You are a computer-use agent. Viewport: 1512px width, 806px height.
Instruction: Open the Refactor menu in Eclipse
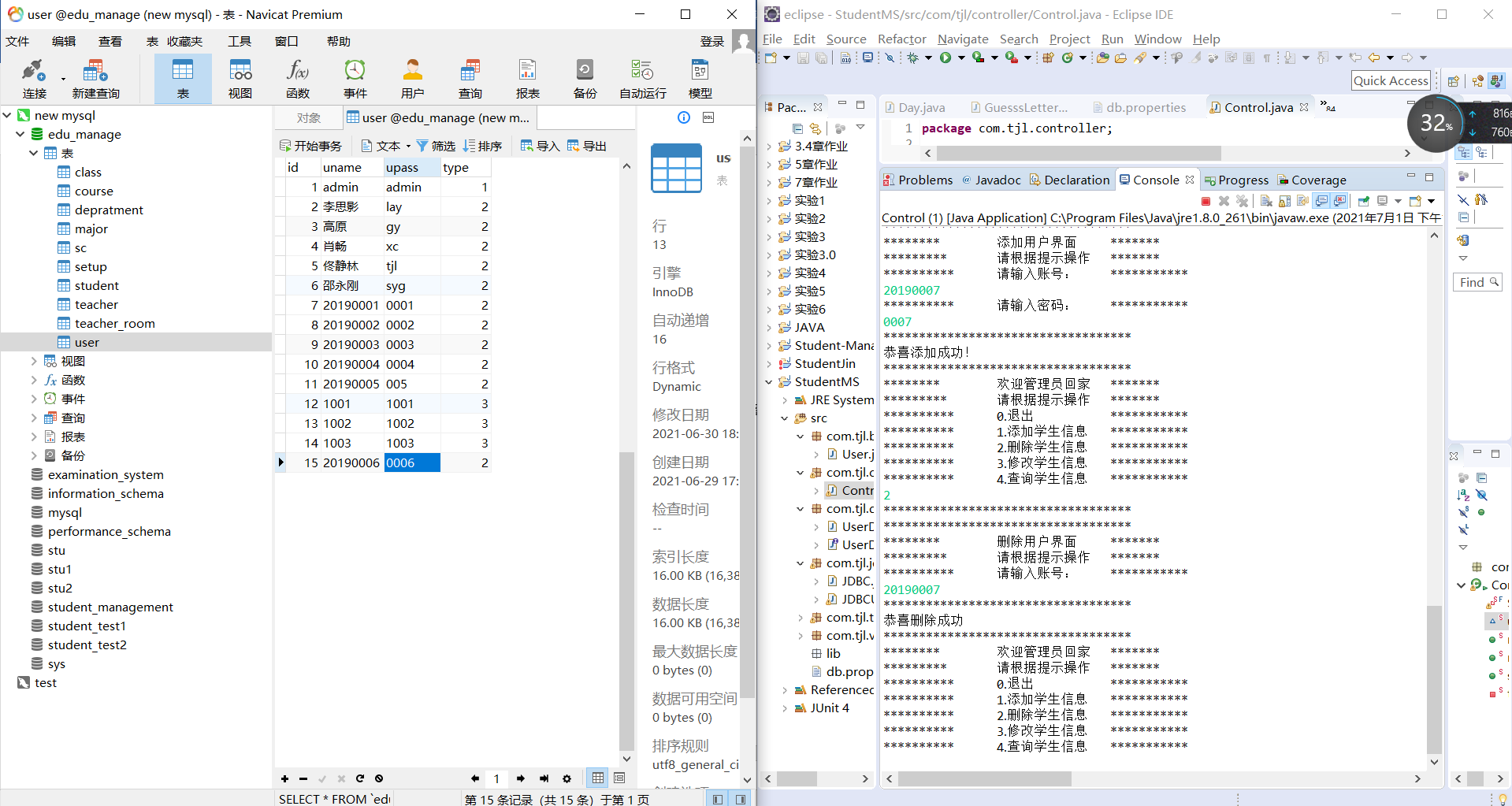point(901,39)
